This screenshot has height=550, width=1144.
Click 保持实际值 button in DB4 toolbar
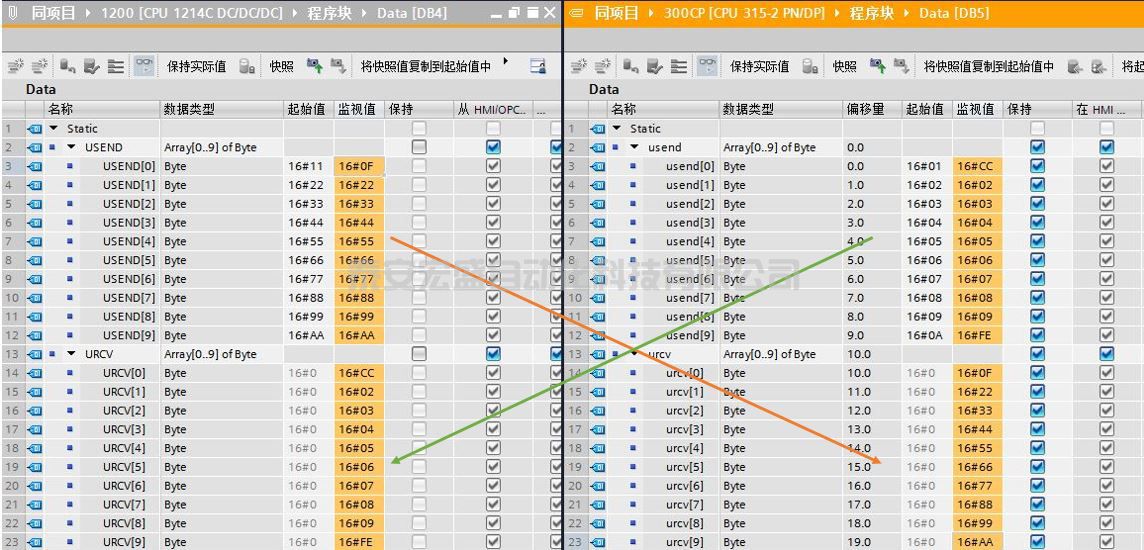tap(196, 67)
